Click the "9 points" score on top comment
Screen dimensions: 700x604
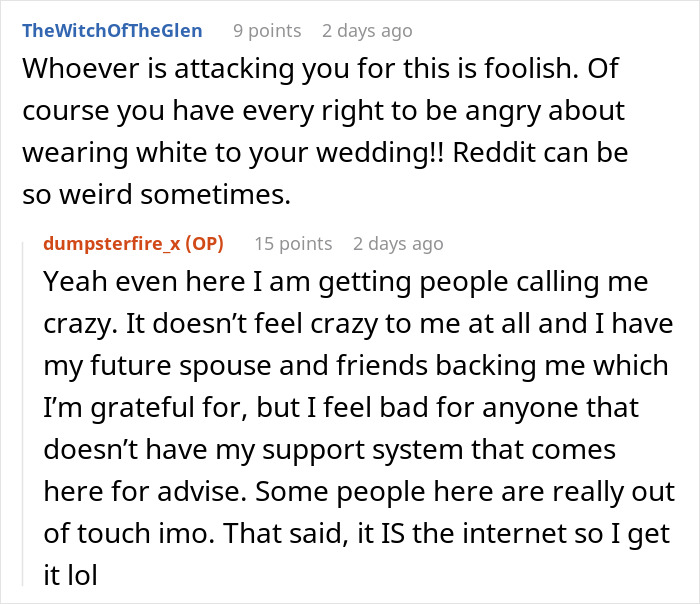267,31
